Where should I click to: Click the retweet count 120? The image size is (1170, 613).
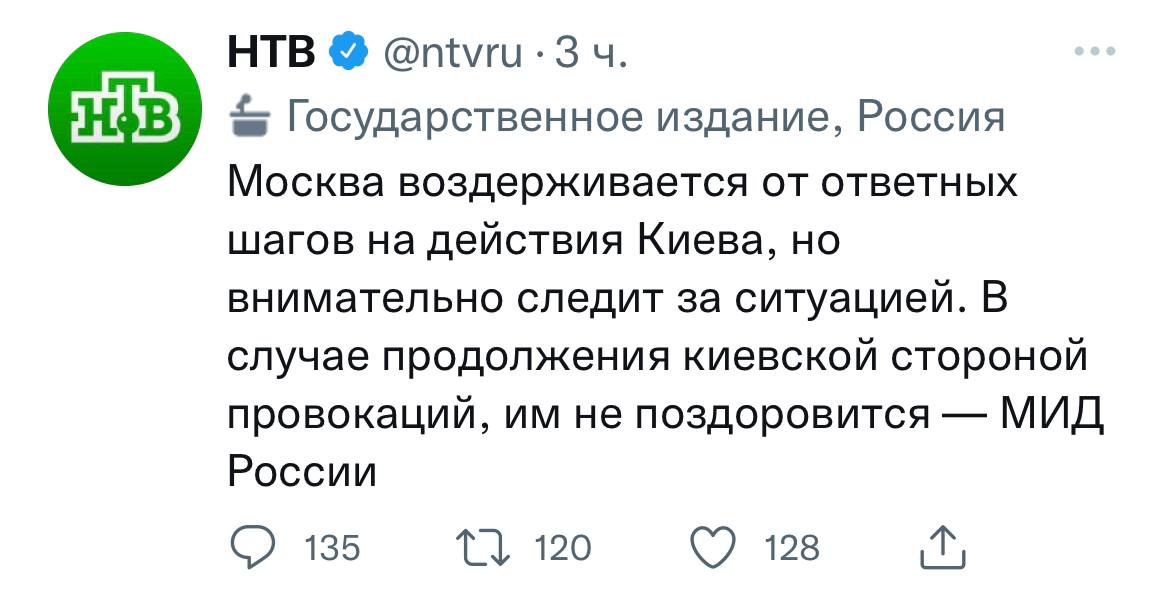[563, 548]
